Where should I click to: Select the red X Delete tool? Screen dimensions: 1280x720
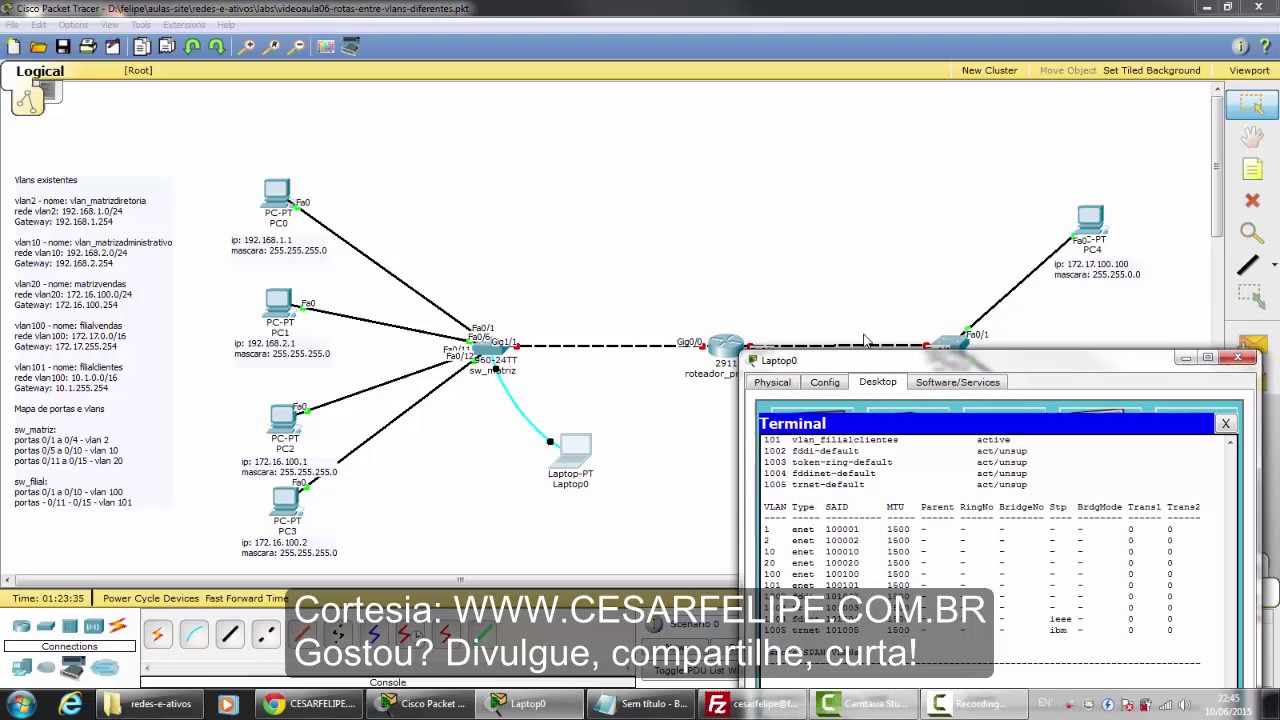point(1251,201)
